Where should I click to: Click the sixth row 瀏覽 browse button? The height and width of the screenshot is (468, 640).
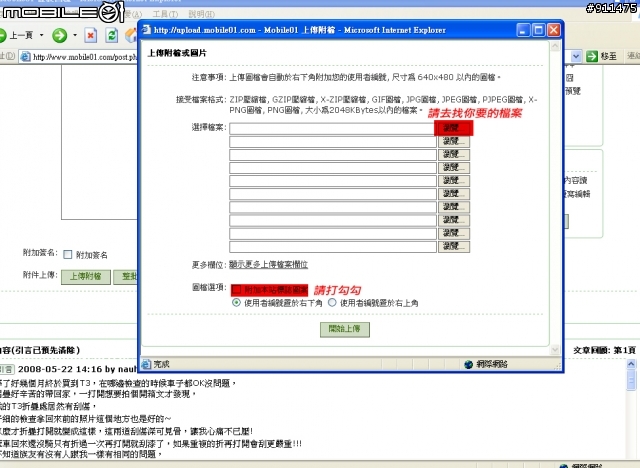tap(454, 194)
